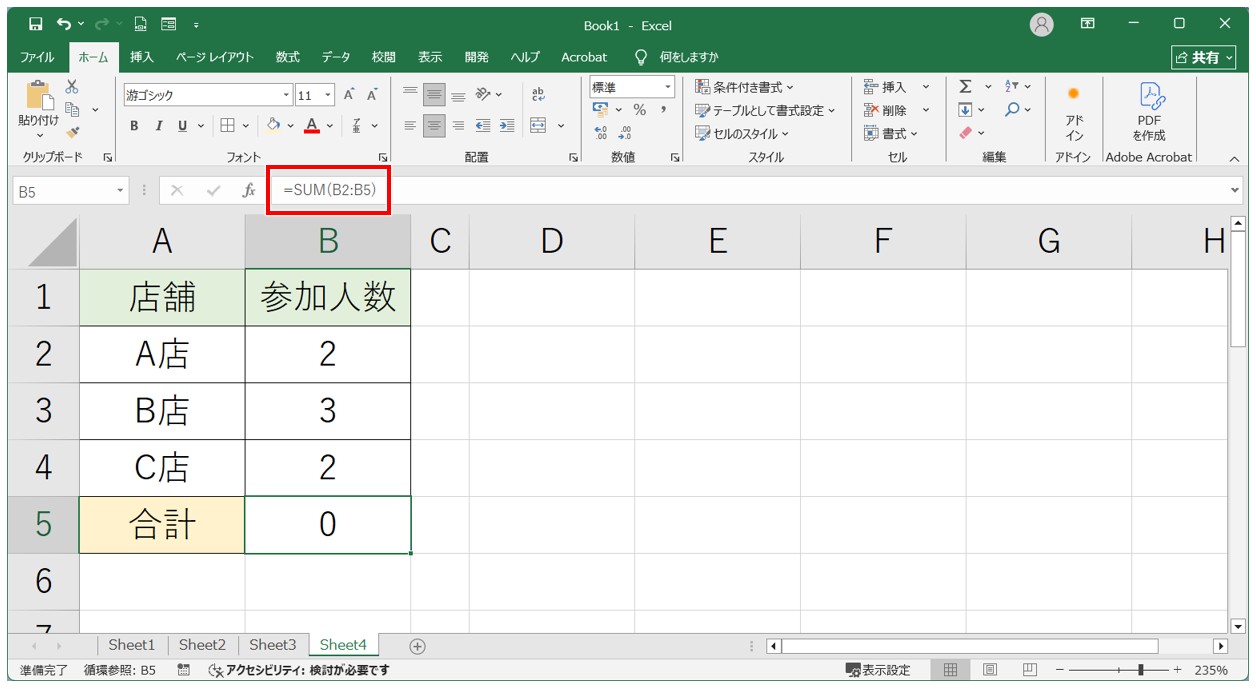Image resolution: width=1256 pixels, height=689 pixels.
Task: Decrease font size with small A icon
Action: 372,95
